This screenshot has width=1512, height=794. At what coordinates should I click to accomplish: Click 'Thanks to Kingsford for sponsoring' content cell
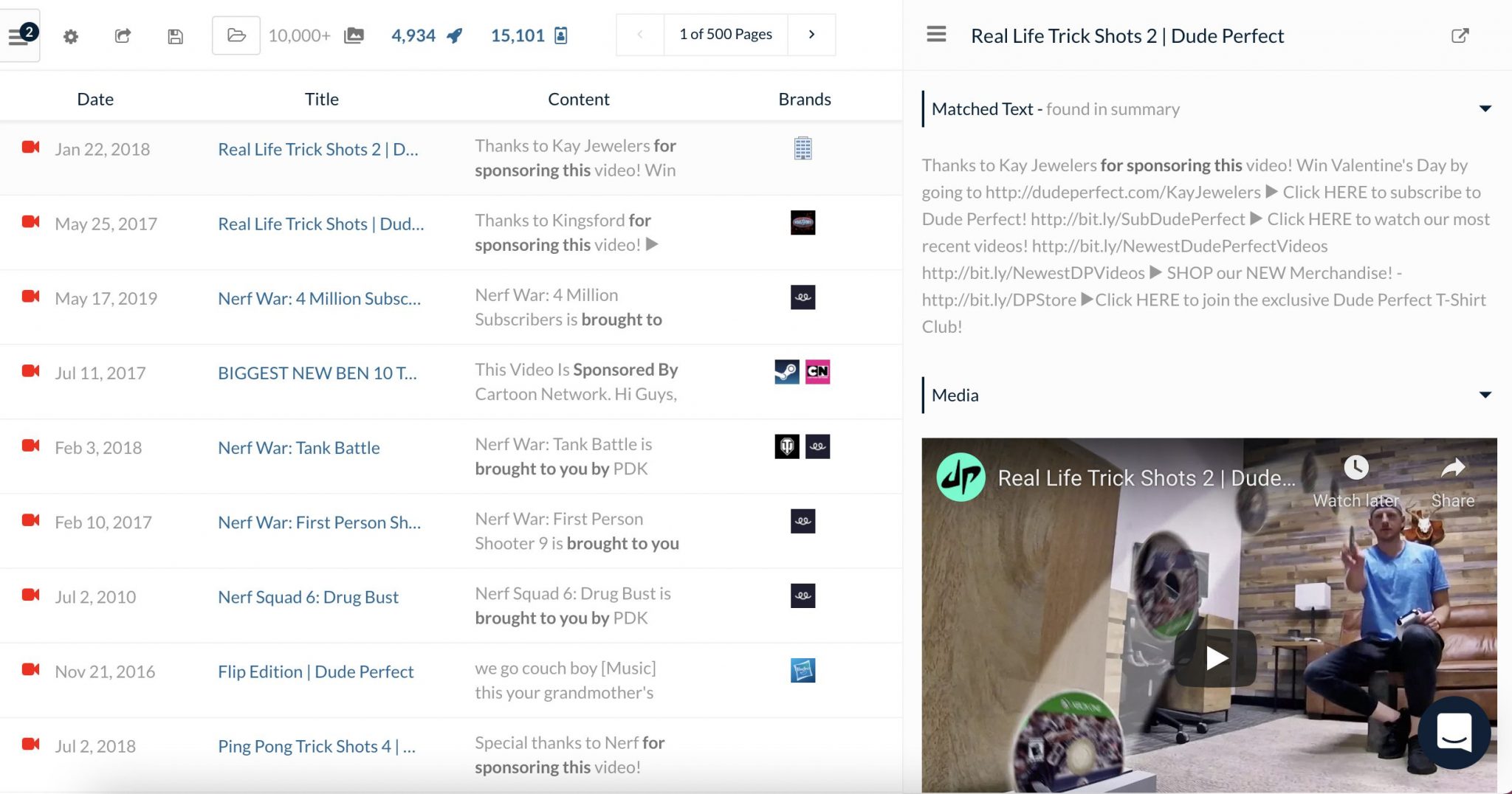click(567, 232)
